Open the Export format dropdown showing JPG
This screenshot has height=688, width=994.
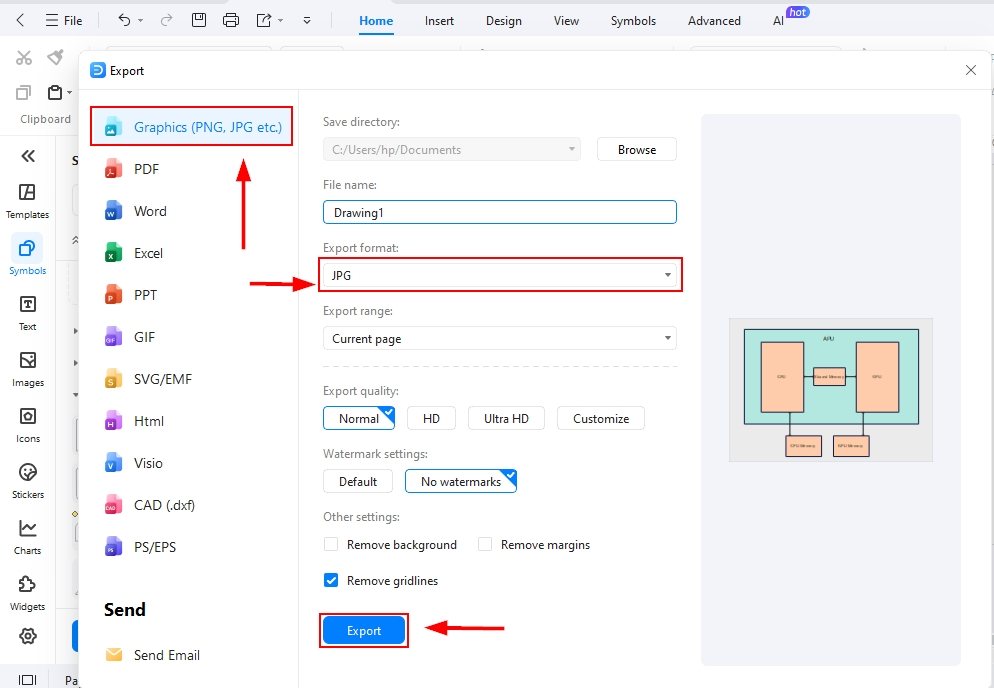(x=500, y=274)
